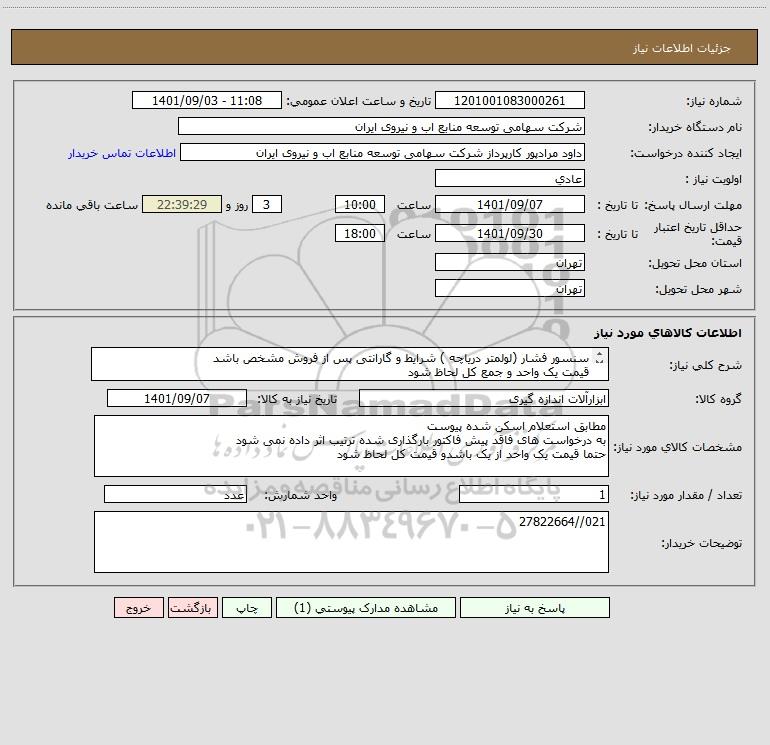Click the 'مشخصات کالاي مورد نیاز:' label
The width and height of the screenshot is (770, 745).
(678, 447)
